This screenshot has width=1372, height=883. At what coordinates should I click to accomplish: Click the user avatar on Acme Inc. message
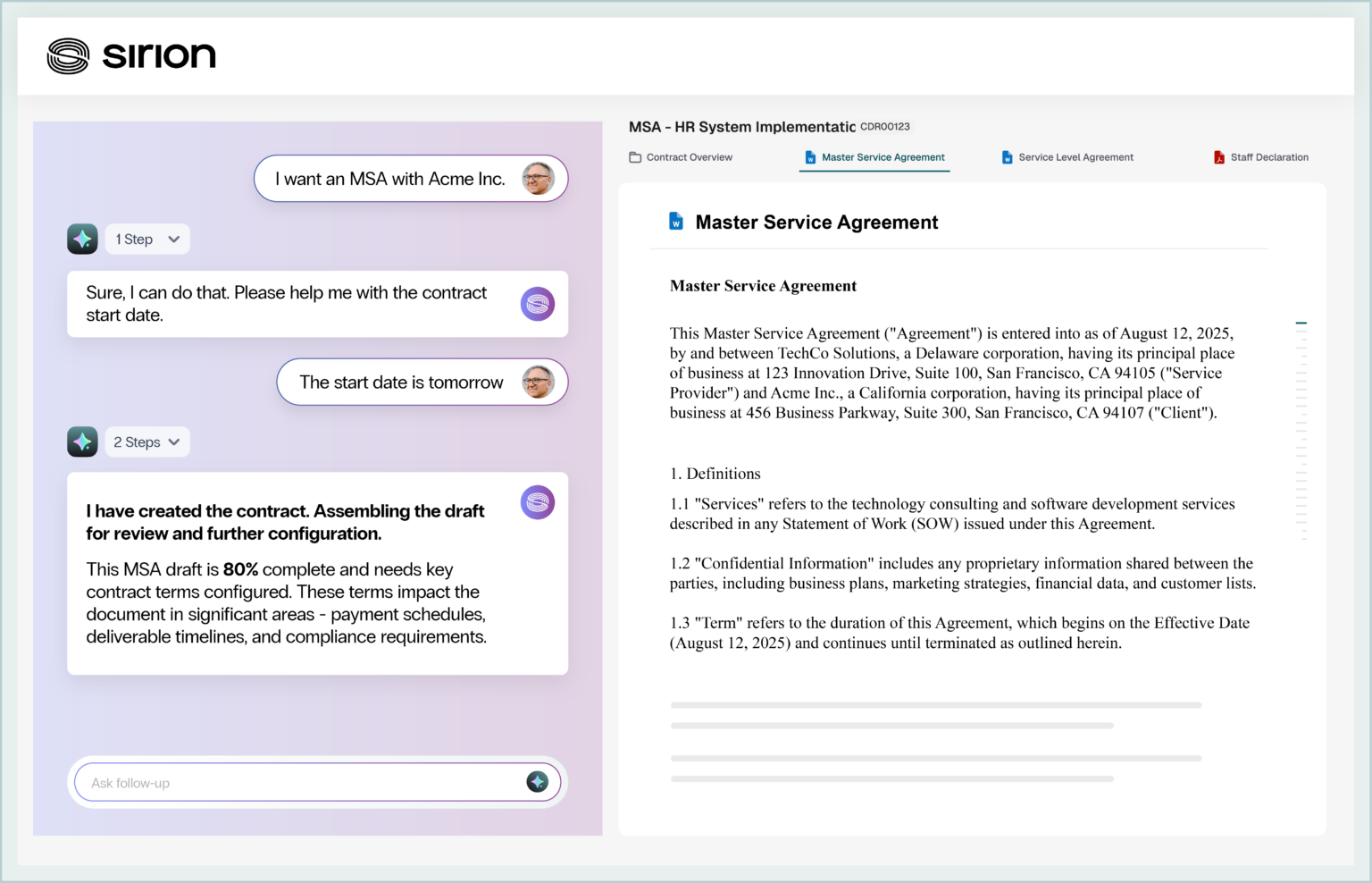pyautogui.click(x=538, y=179)
